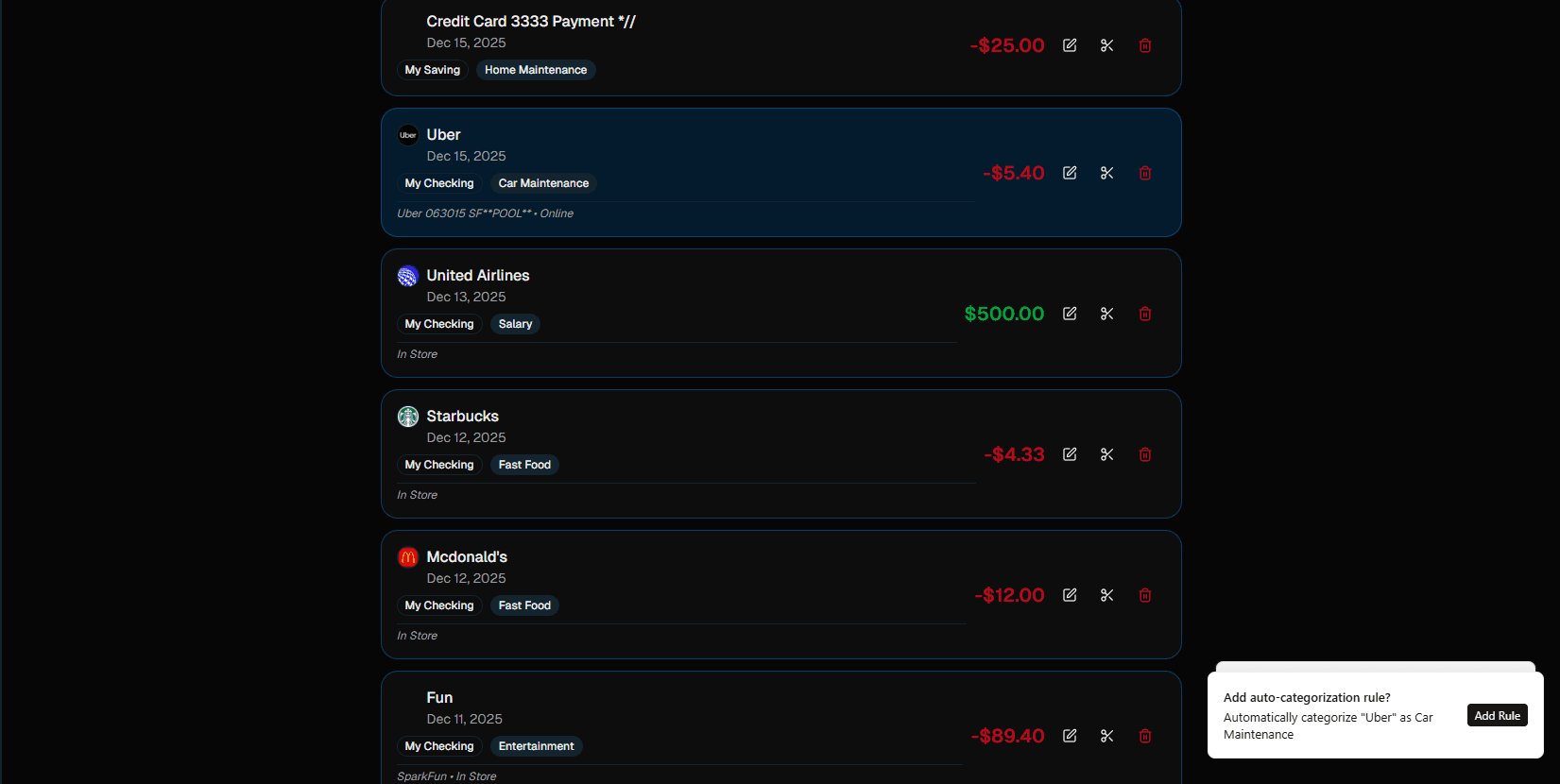This screenshot has width=1560, height=784.
Task: Click the scissors icon on Credit Card Payment
Action: click(x=1106, y=44)
